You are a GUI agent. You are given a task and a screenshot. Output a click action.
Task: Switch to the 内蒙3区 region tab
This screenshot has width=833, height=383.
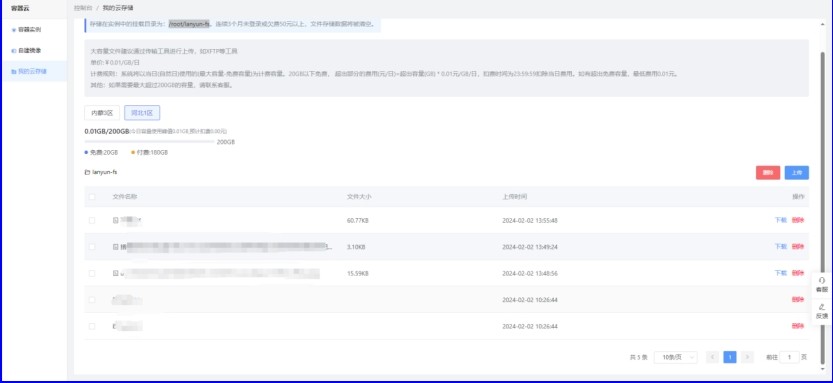pyautogui.click(x=102, y=113)
